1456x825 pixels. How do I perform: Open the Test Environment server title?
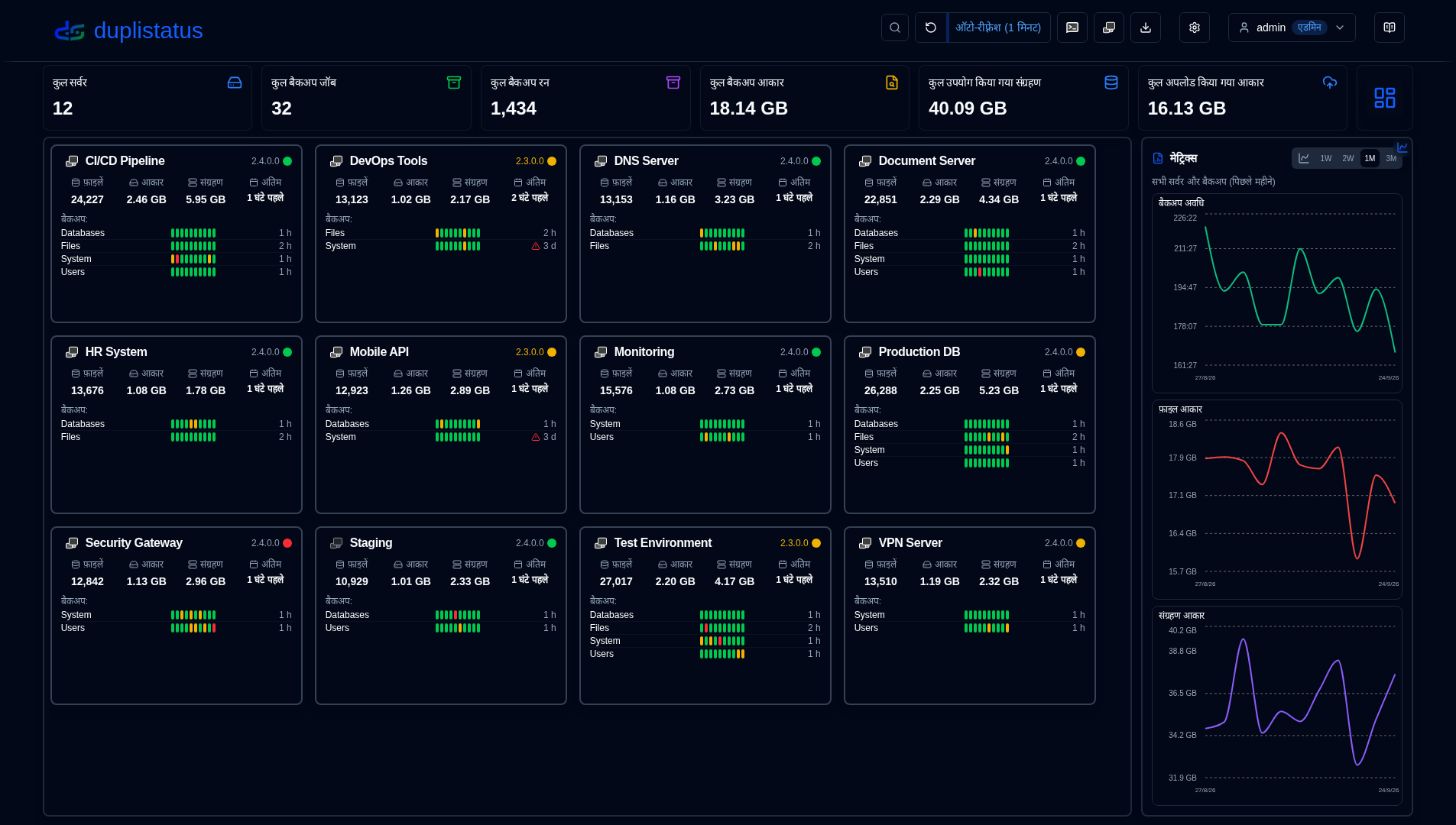coord(663,543)
